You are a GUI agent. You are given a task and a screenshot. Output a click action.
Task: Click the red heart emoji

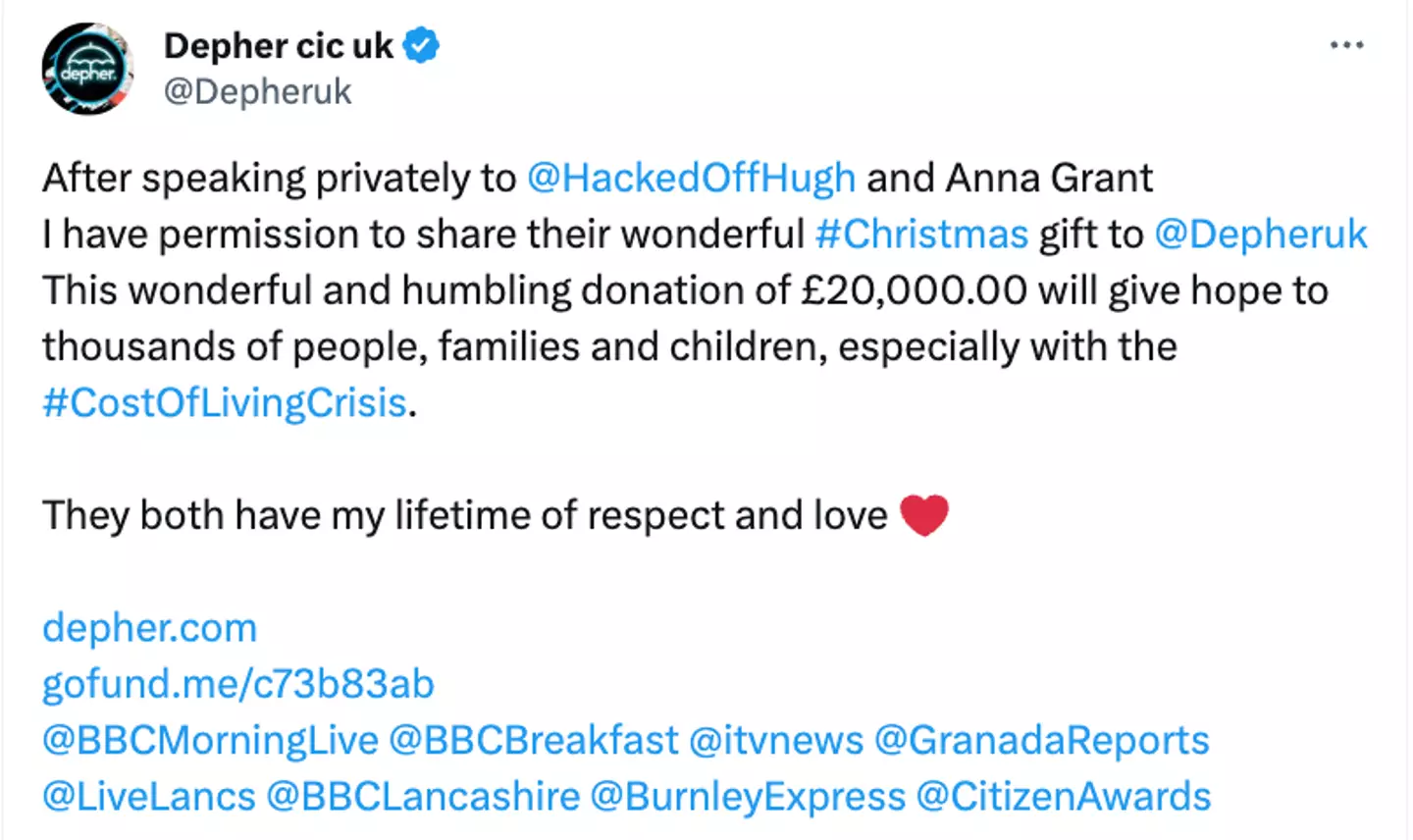click(923, 513)
